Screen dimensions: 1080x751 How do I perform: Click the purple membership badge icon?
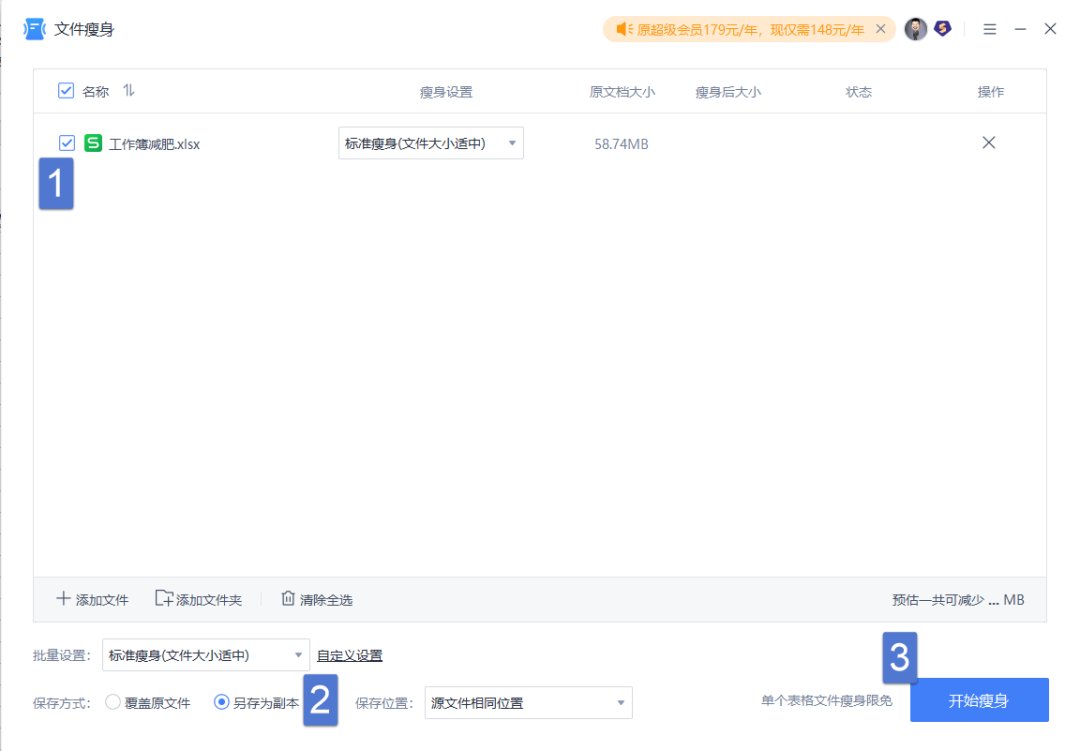[943, 29]
